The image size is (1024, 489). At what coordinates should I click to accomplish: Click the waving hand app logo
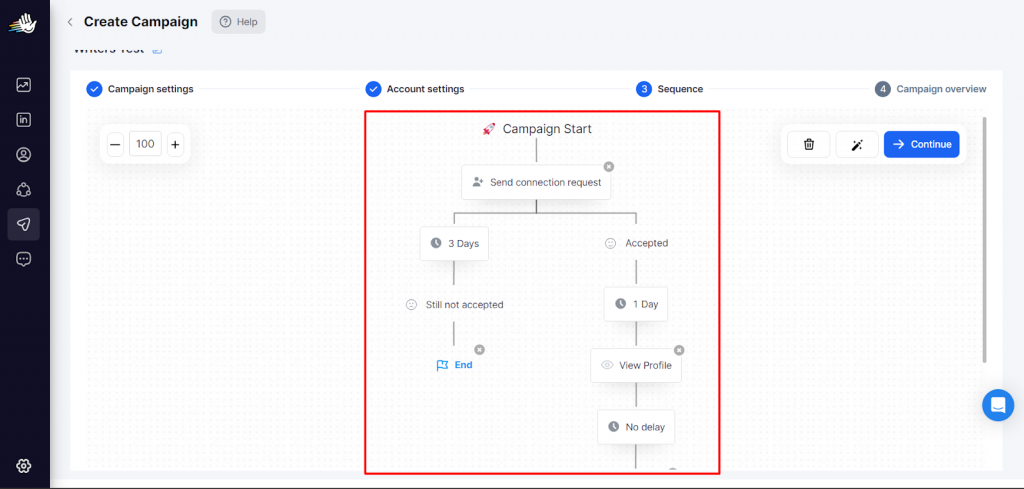pos(23,24)
